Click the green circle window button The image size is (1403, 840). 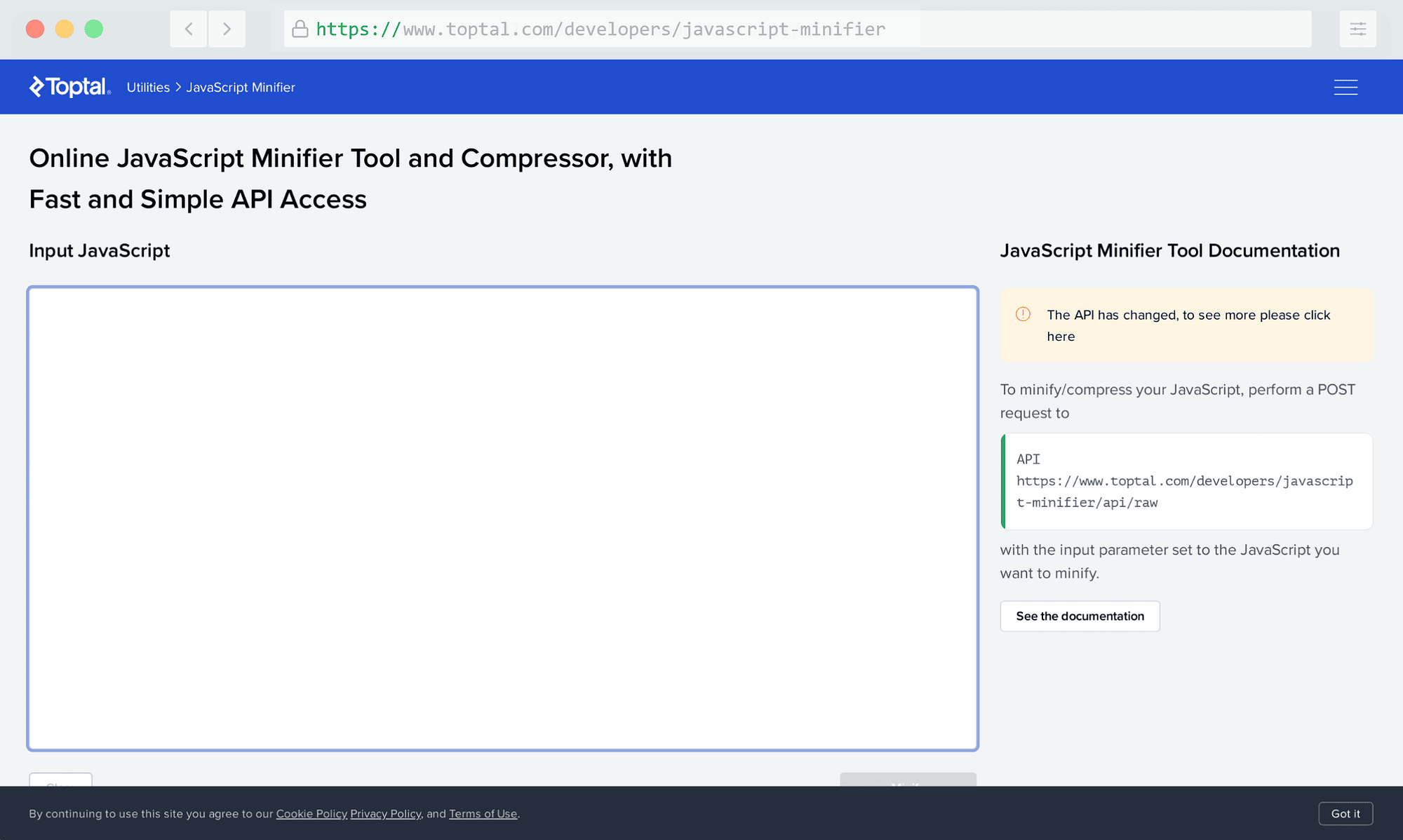tap(94, 29)
